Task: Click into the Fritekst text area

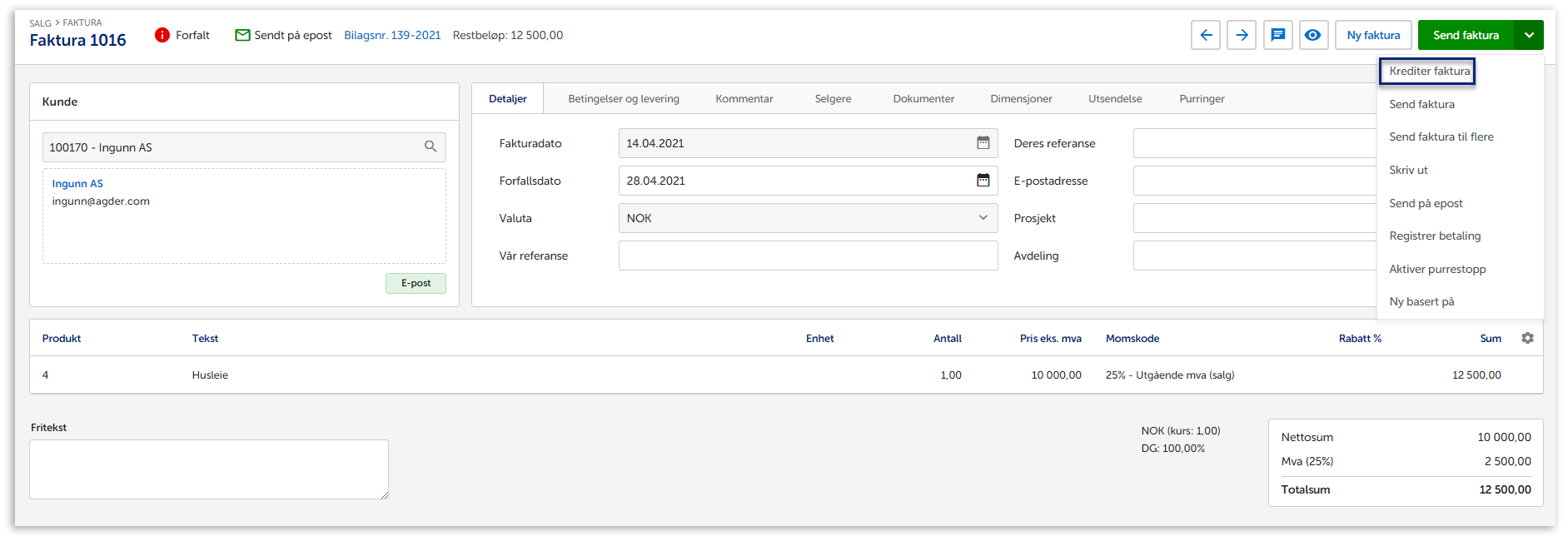Action: point(209,469)
